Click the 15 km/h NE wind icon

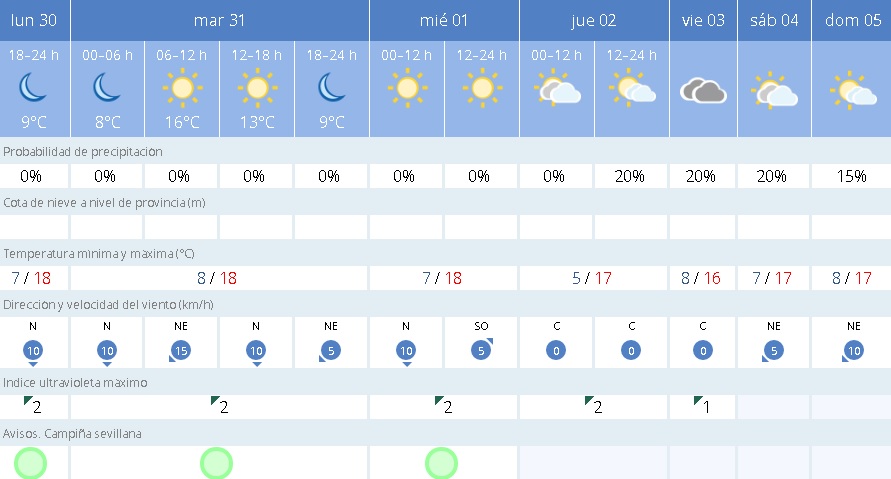181,351
